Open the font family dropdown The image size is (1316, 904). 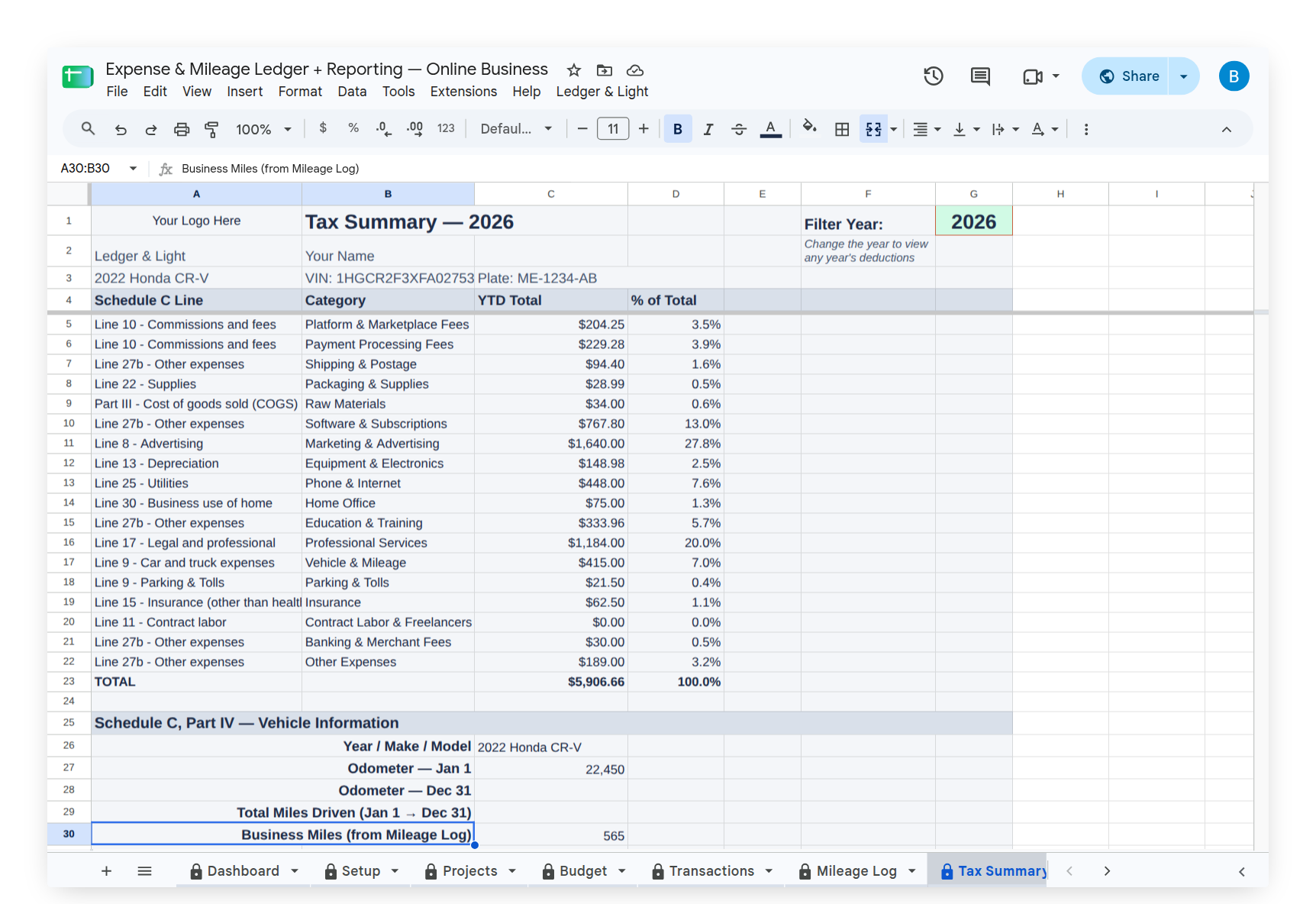click(516, 129)
